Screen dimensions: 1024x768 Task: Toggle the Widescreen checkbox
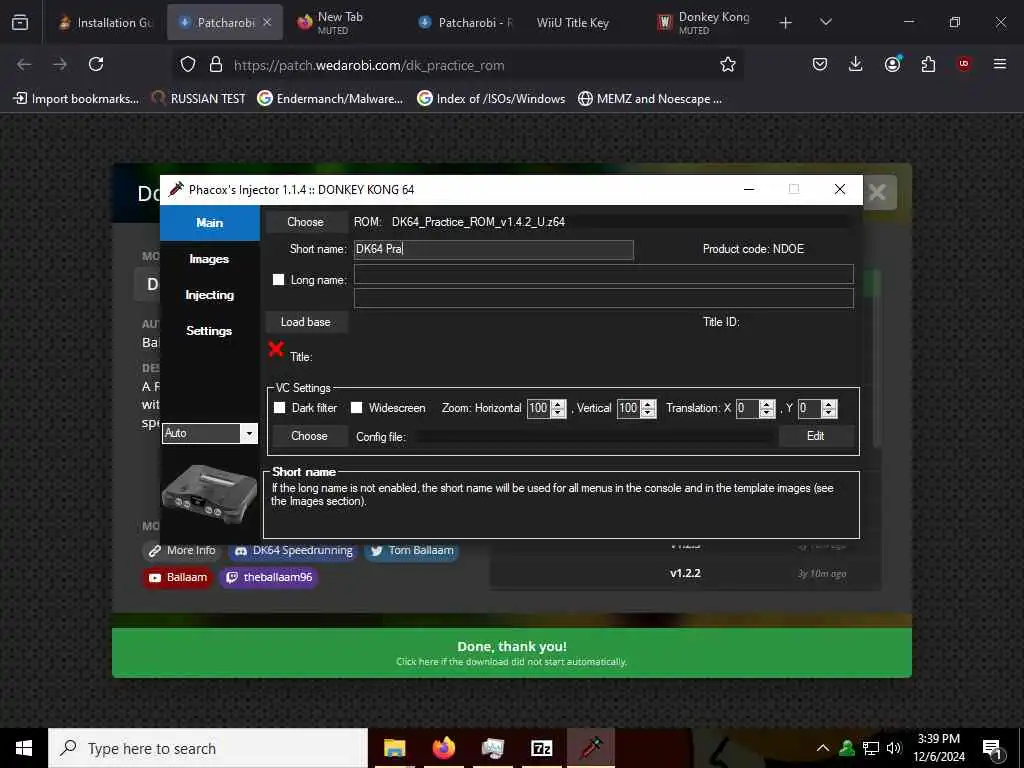(357, 408)
